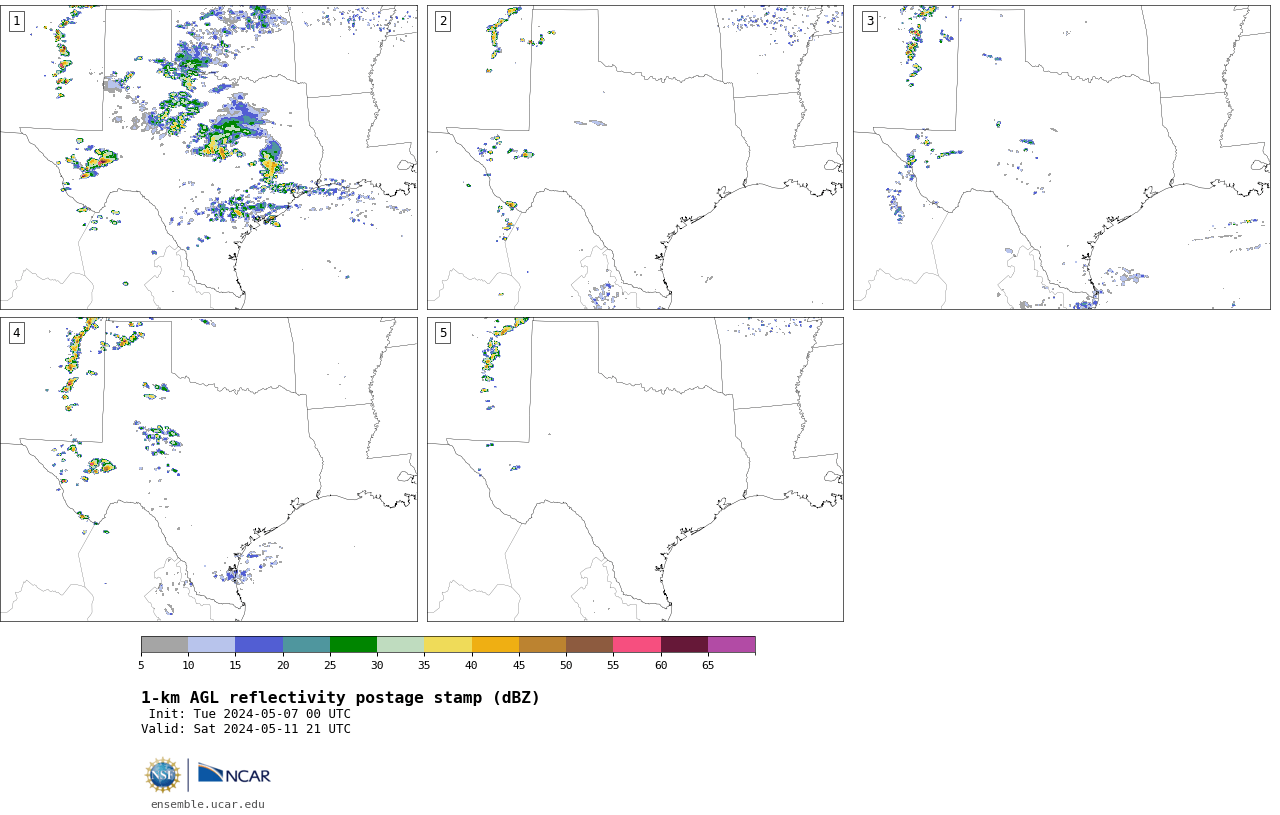The height and width of the screenshot is (815, 1280).
Task: Click the panel number 3 label
Action: pyautogui.click(x=870, y=21)
